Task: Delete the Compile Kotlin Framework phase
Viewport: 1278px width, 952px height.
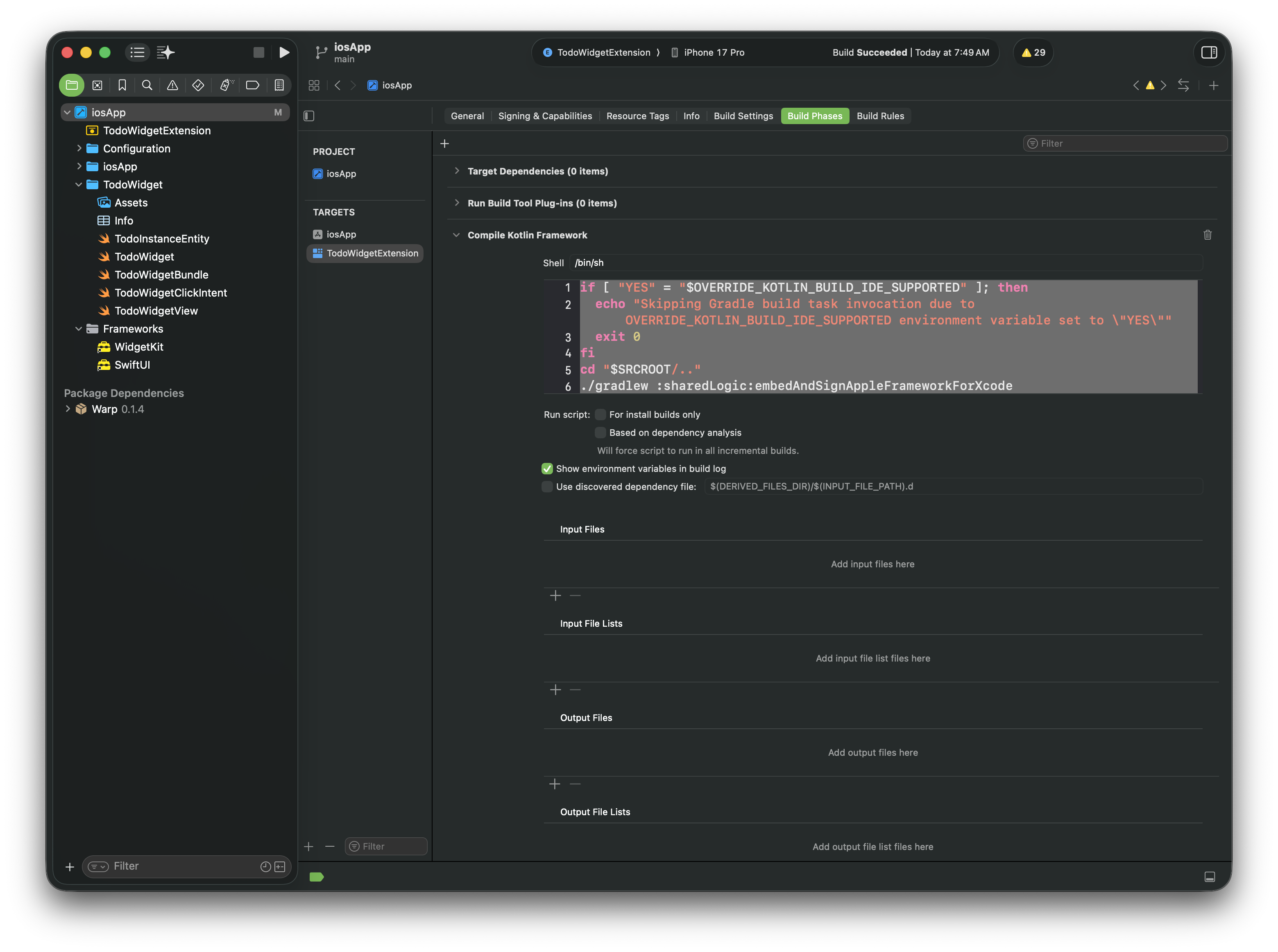Action: tap(1208, 235)
